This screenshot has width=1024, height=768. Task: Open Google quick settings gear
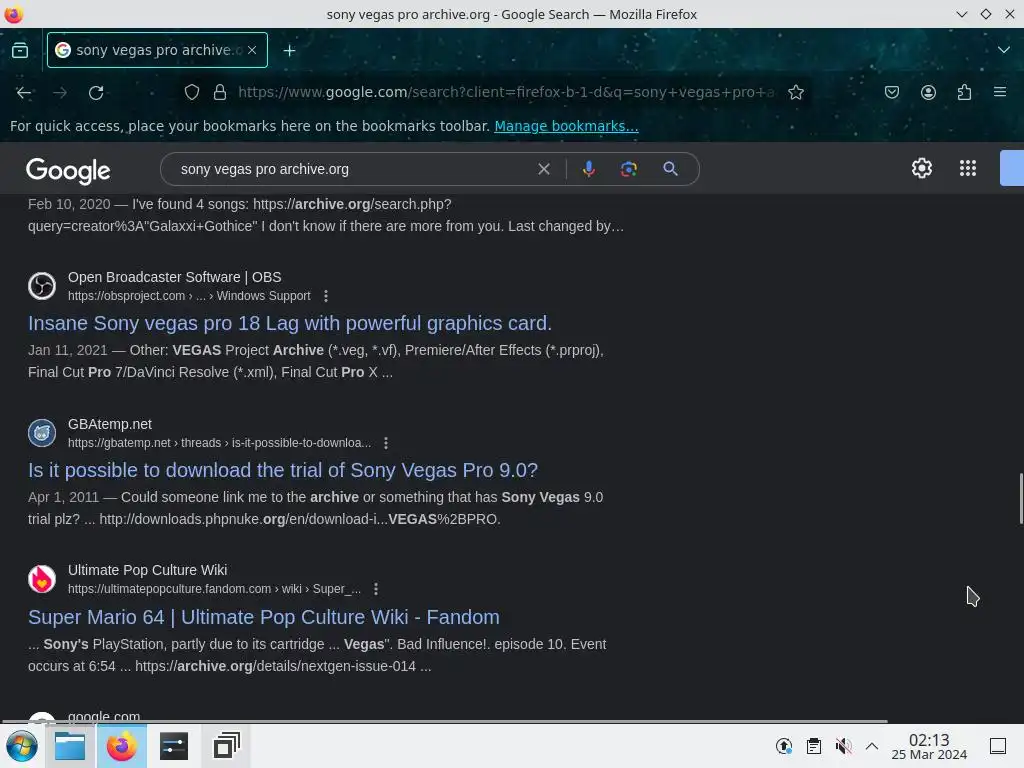click(x=921, y=168)
